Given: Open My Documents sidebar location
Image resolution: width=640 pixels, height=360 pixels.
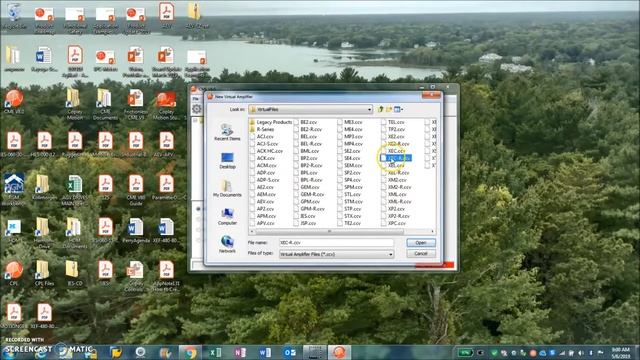Looking at the screenshot, I should coord(227,189).
